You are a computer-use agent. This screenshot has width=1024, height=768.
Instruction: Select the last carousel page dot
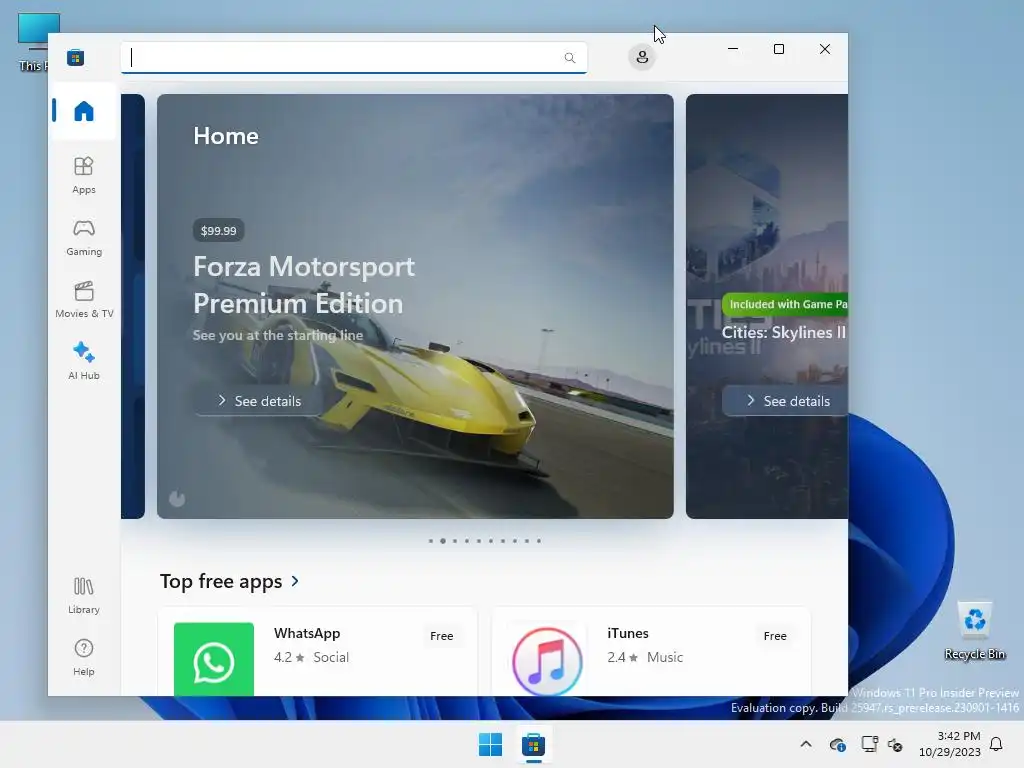point(539,541)
